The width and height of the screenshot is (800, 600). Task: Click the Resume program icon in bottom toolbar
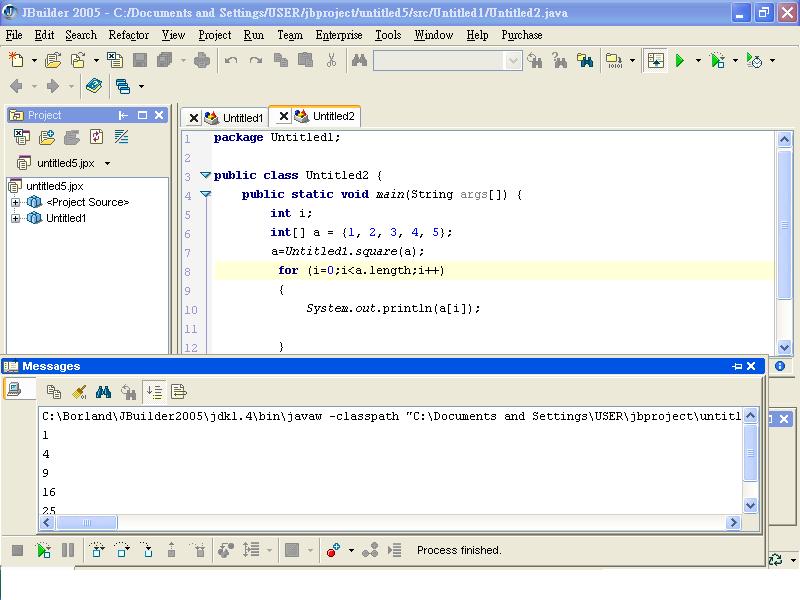pyautogui.click(x=43, y=550)
